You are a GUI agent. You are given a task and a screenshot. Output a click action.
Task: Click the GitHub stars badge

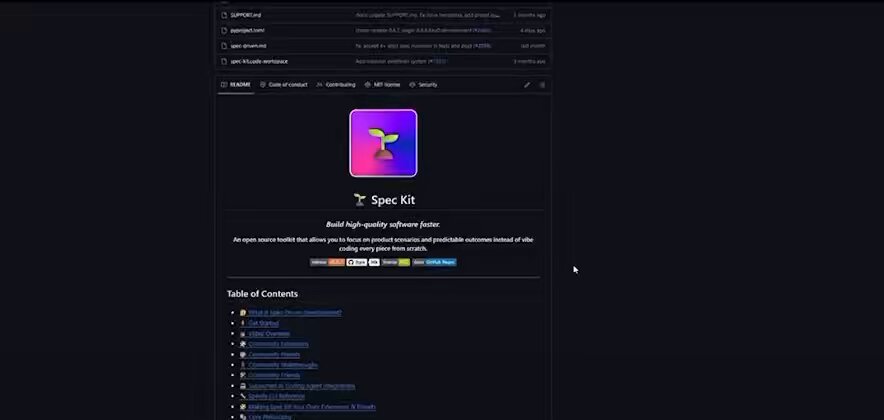[x=363, y=262]
